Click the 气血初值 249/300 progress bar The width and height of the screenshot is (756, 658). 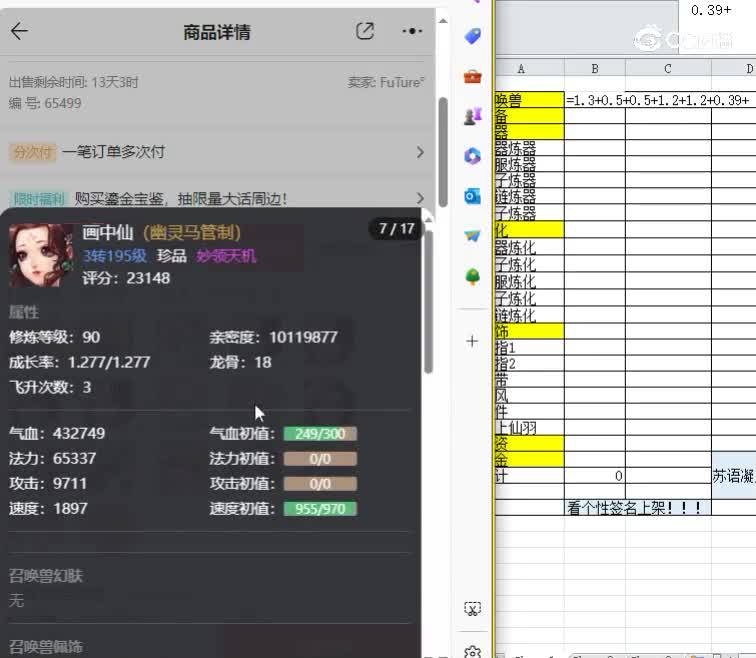320,434
